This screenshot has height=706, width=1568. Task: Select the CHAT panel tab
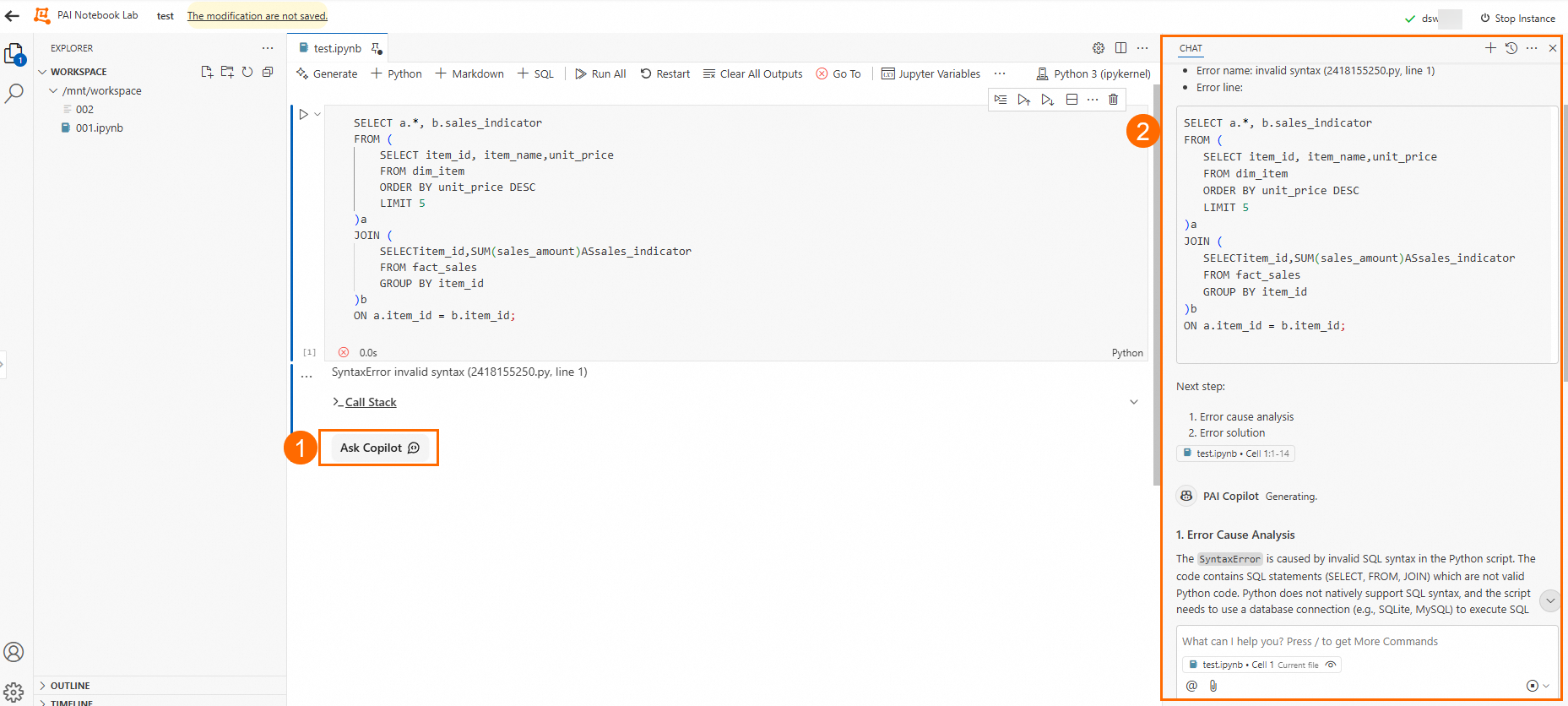(x=1191, y=48)
